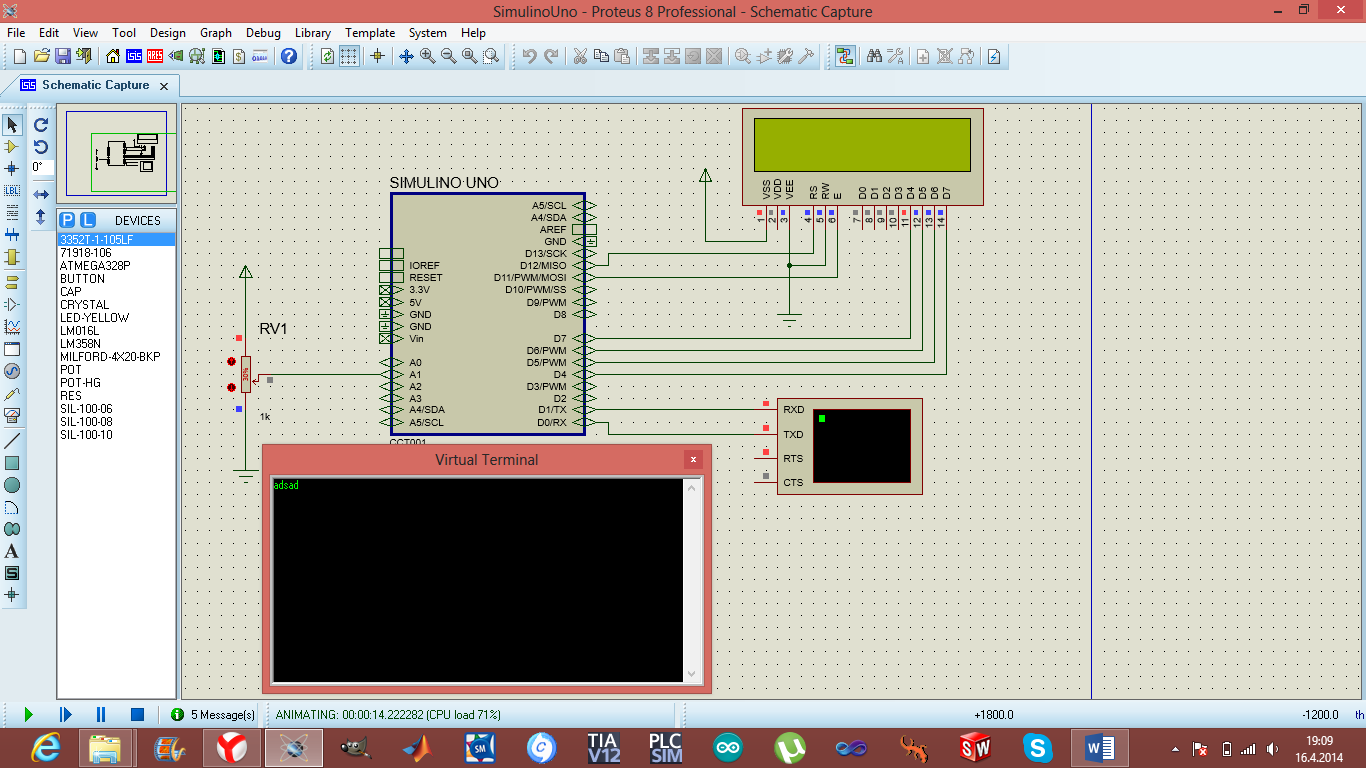Open Virtual Instruments Mode tool
The height and width of the screenshot is (768, 1366).
[12, 415]
